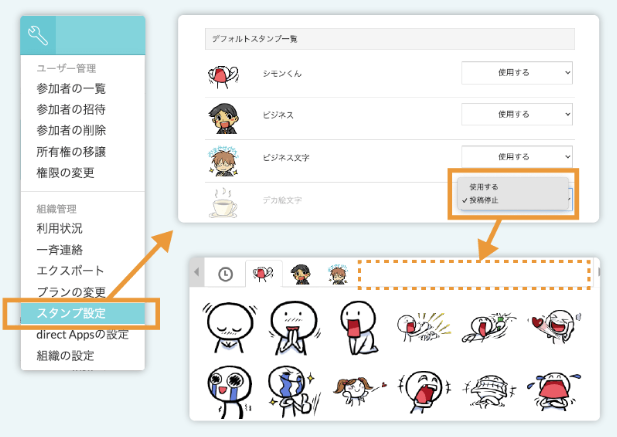617x437 pixels.
Task: Send the crying thumbs-up stamp
Action: pos(294,391)
